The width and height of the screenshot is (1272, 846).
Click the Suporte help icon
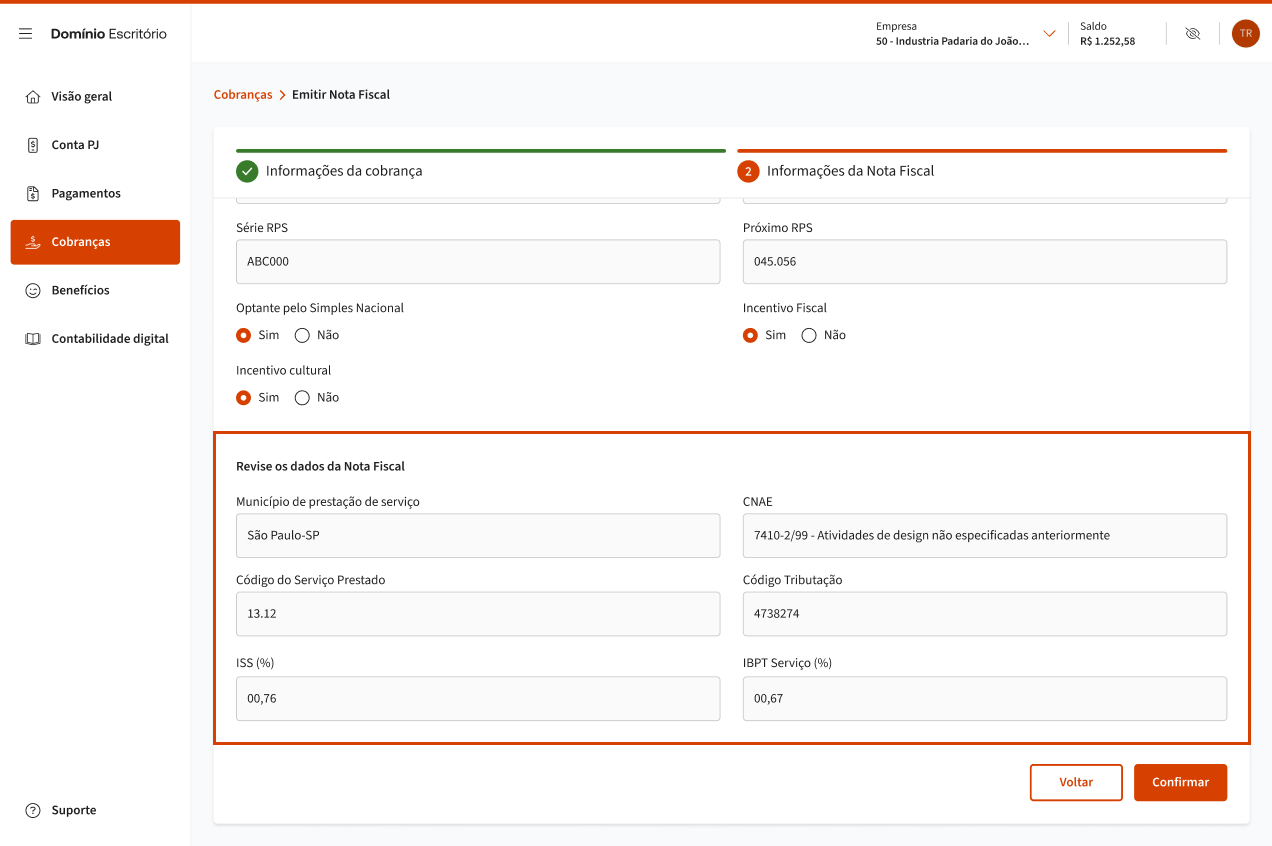(33, 810)
